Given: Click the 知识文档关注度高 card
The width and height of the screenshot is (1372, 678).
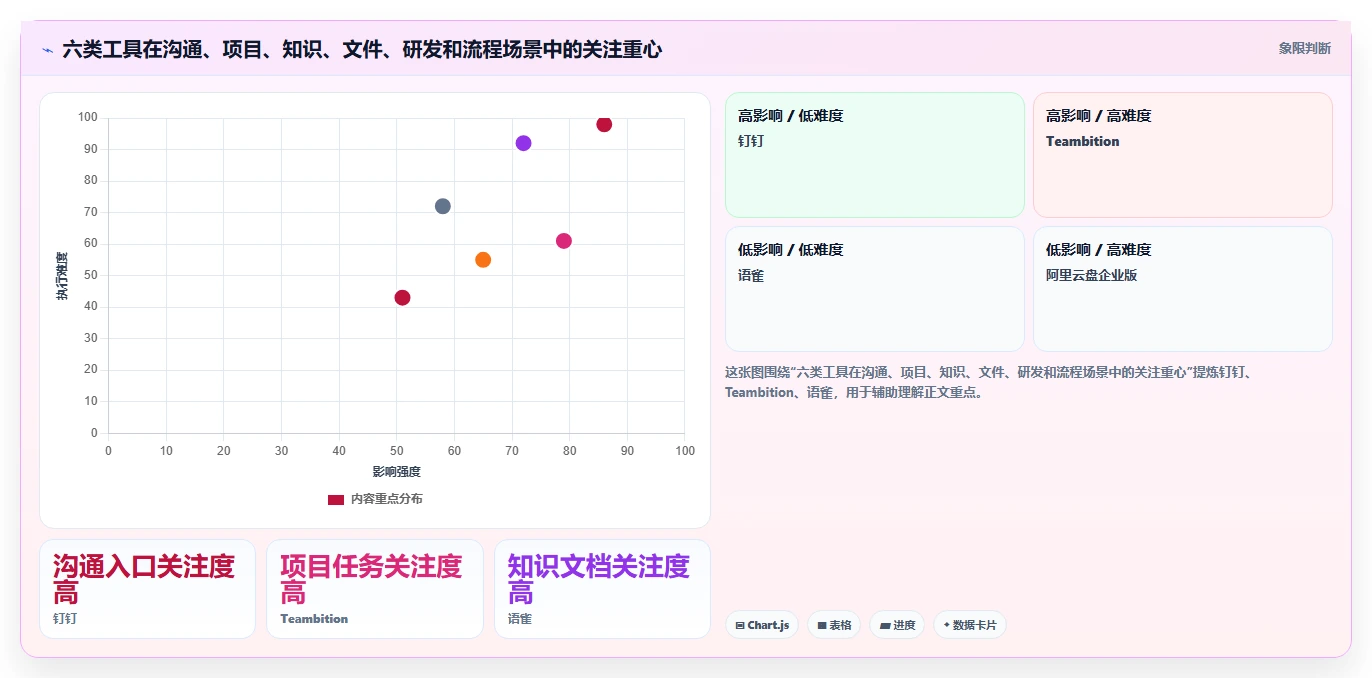Looking at the screenshot, I should pos(602,589).
